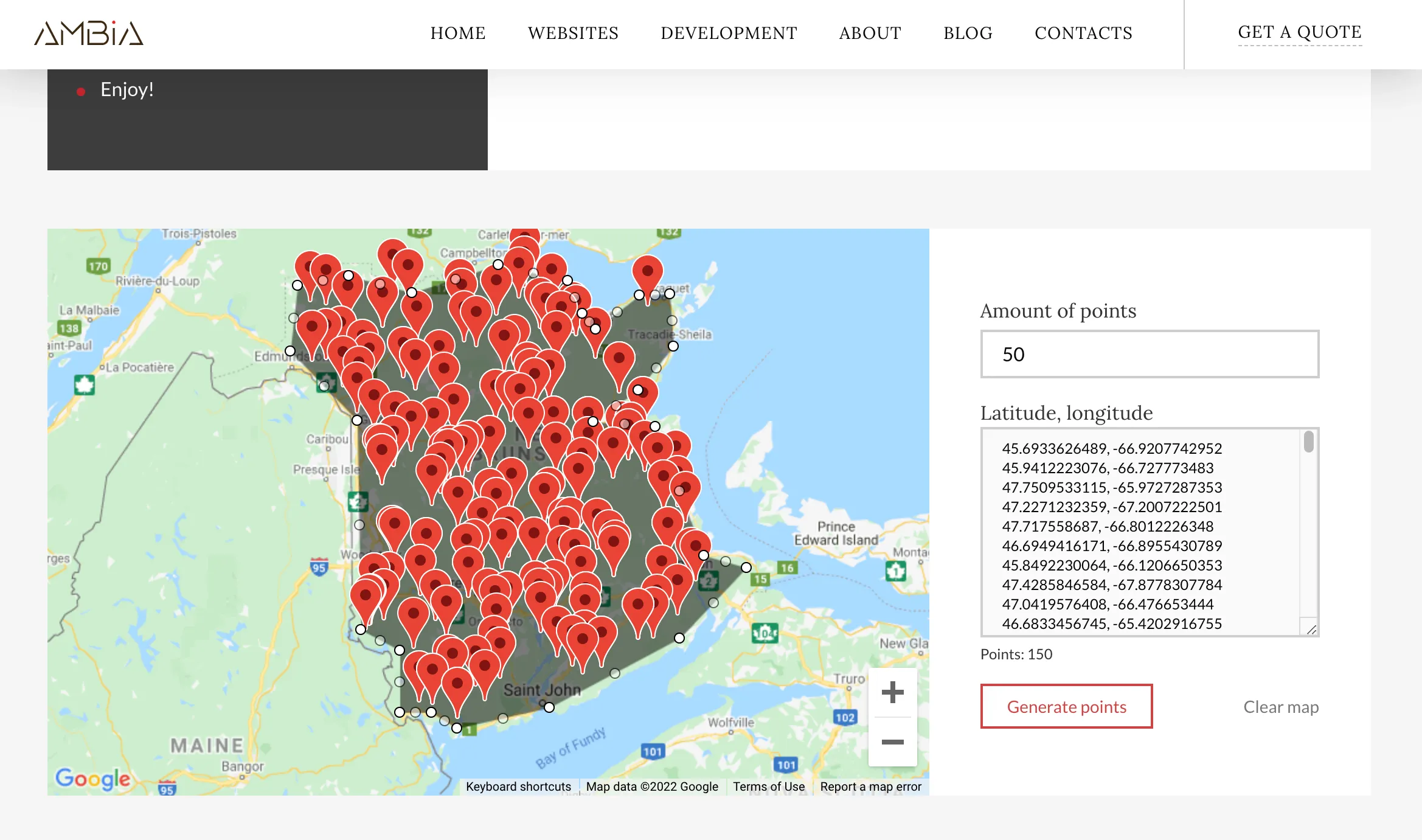Go to CONTACTS
The height and width of the screenshot is (840, 1422).
(1083, 33)
